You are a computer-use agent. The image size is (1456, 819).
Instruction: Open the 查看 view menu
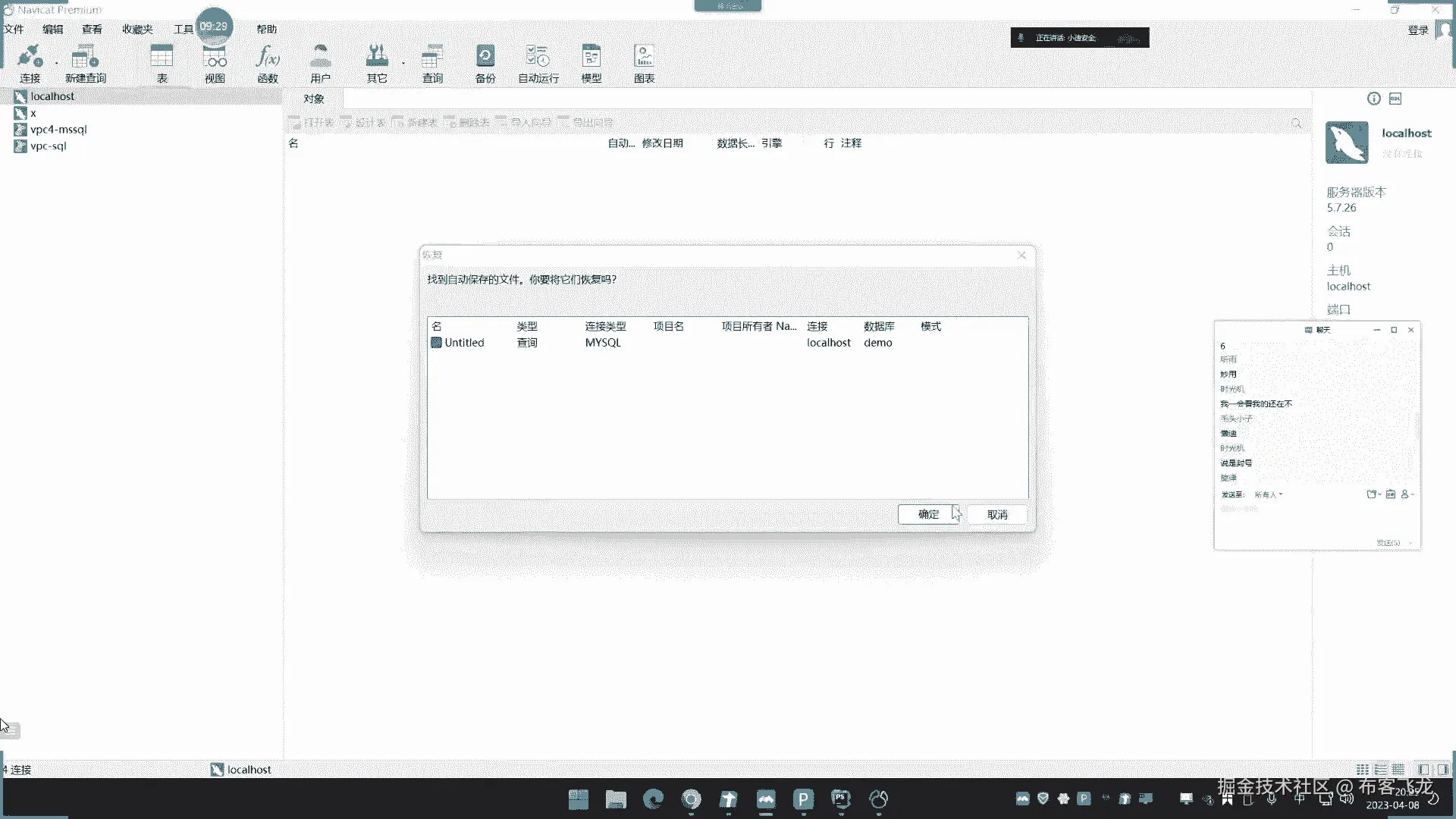pos(92,30)
